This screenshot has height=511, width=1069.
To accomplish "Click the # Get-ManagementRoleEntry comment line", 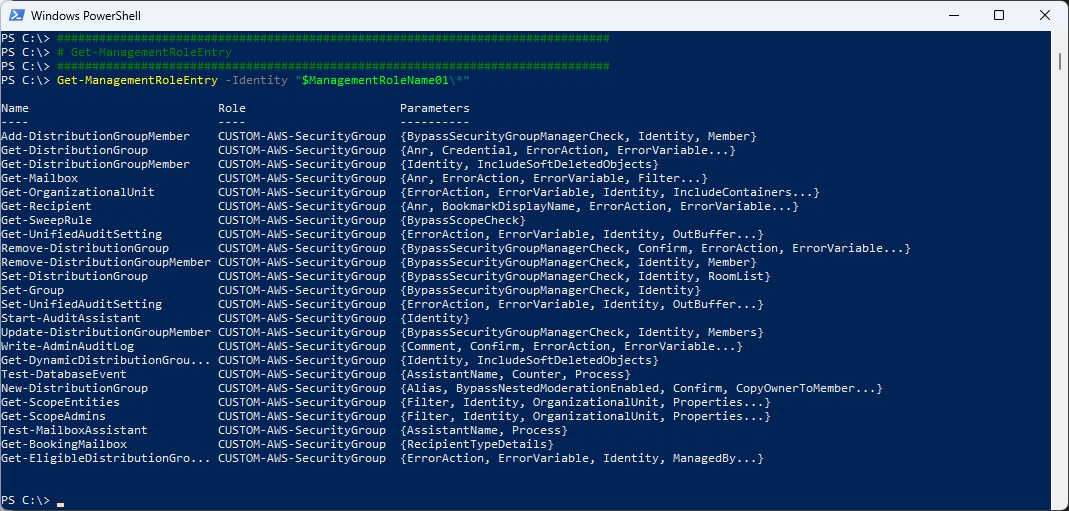I will click(x=145, y=52).
